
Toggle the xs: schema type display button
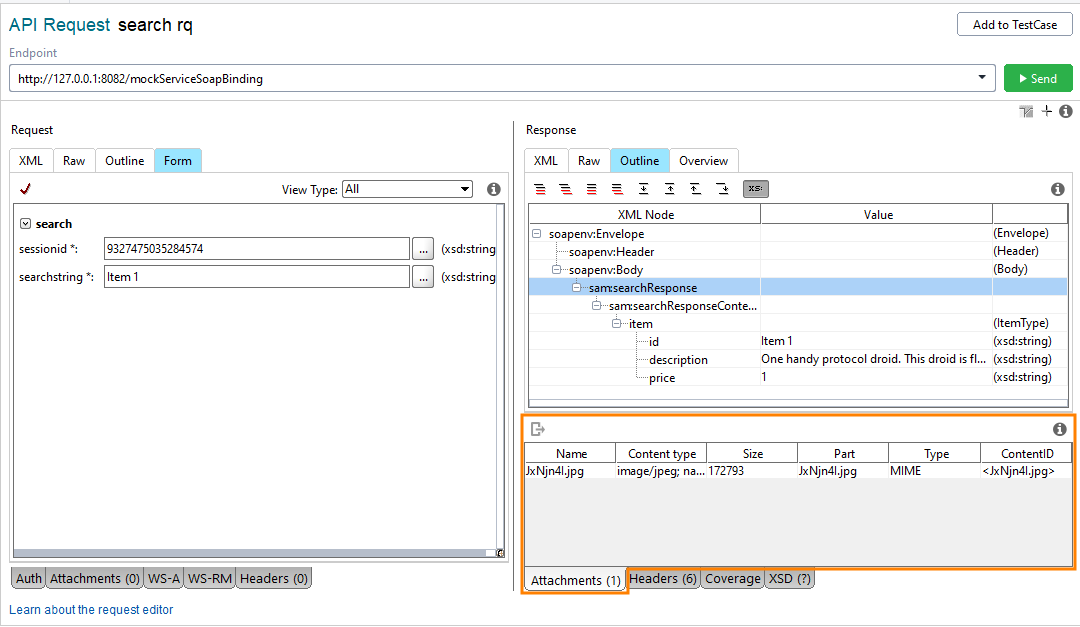(756, 188)
